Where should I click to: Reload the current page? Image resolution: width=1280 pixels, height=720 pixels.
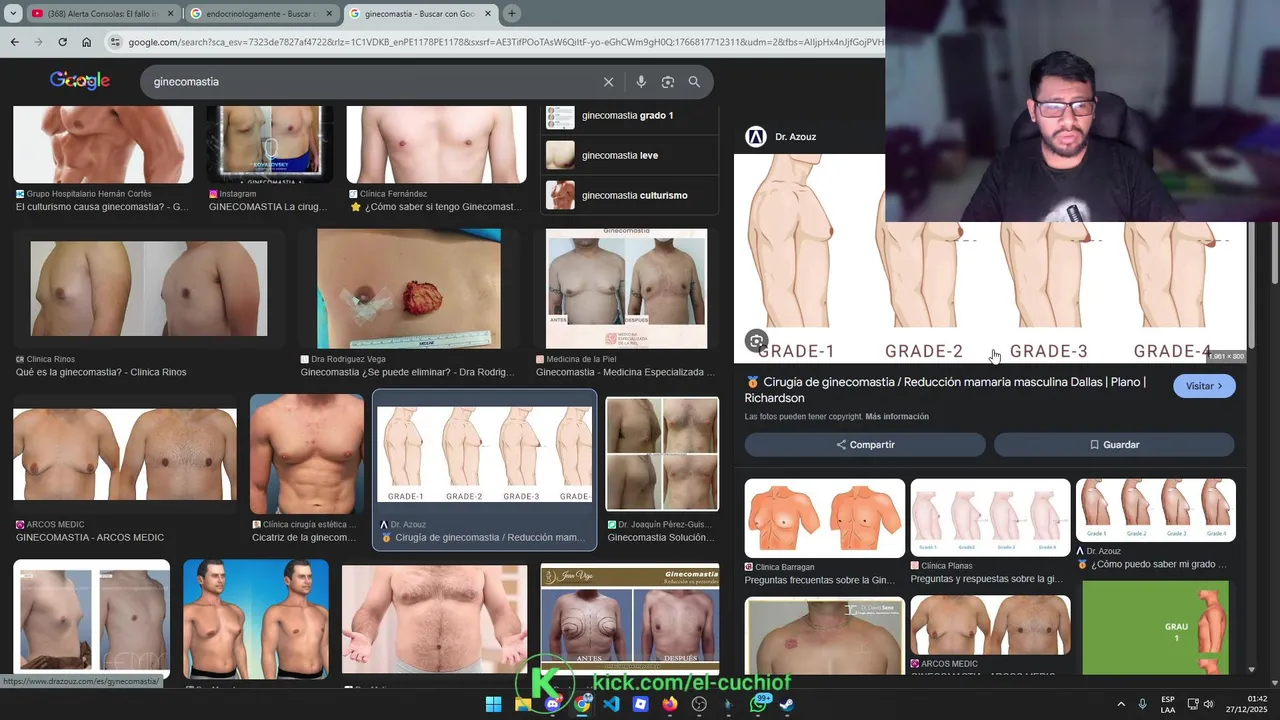tap(62, 42)
